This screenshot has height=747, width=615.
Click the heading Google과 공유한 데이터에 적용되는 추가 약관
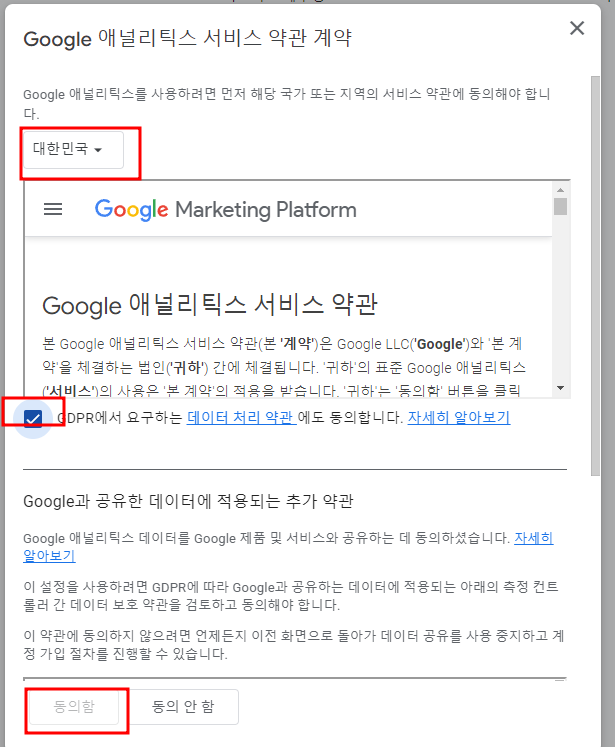(188, 501)
